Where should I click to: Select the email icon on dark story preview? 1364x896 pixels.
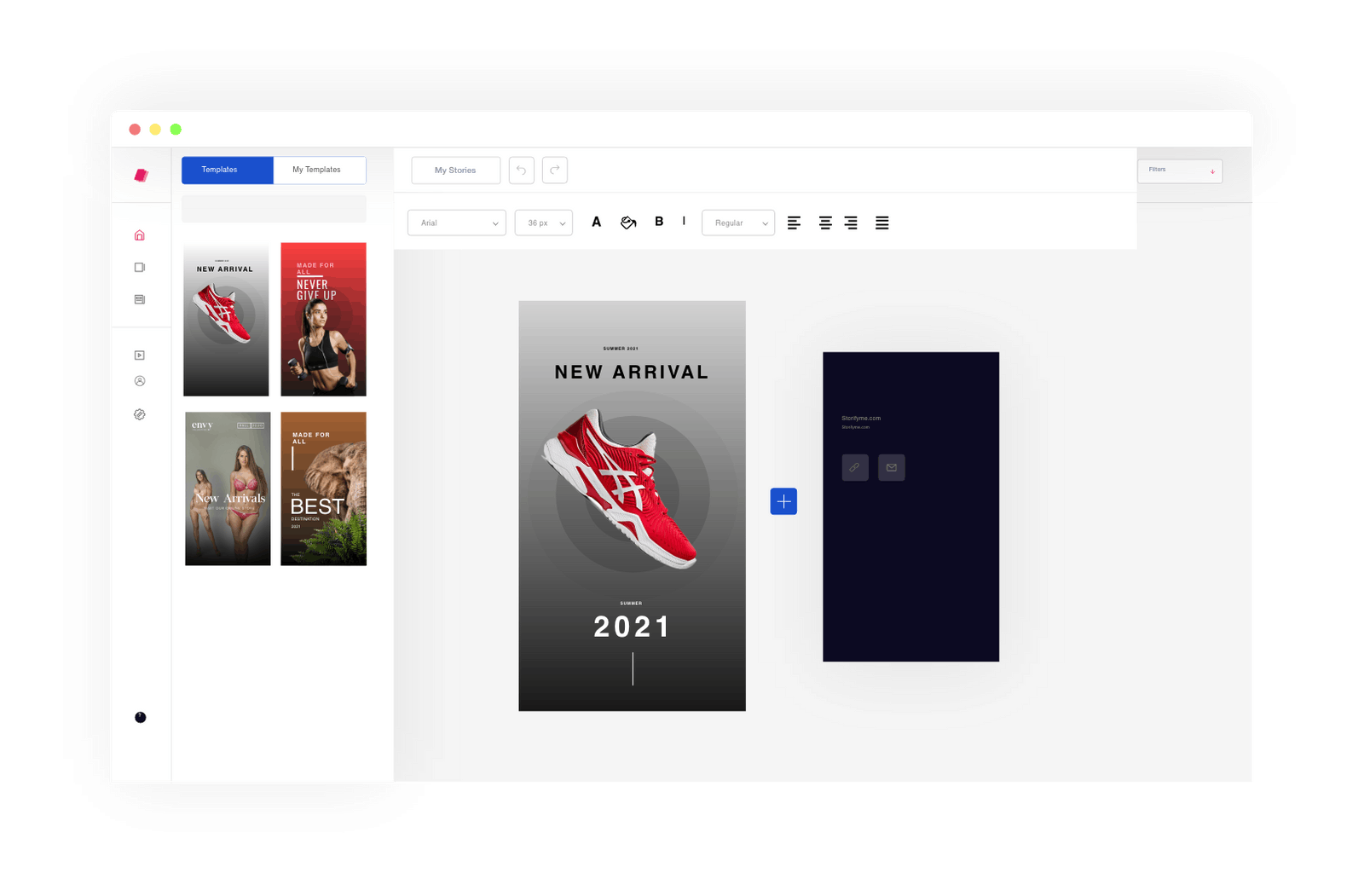point(891,467)
